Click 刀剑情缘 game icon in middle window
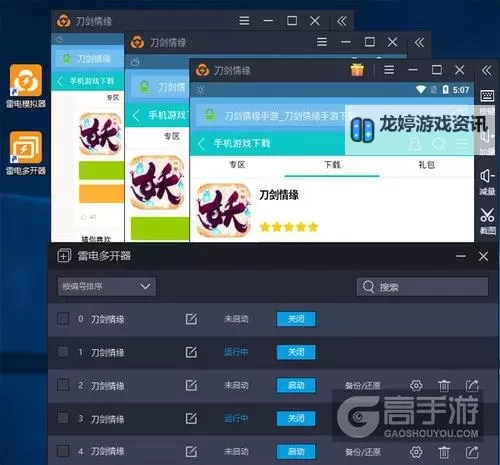Screen dimensions: 500x465 pos(157,182)
